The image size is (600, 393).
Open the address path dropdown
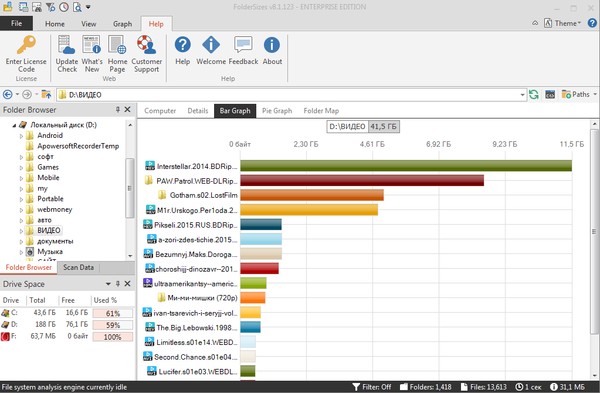522,95
